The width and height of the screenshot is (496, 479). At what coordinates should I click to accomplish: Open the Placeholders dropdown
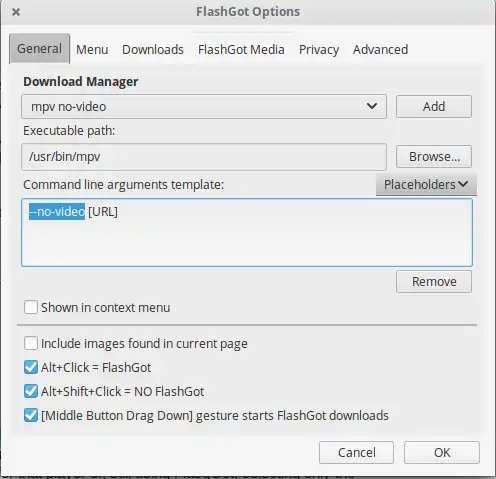(426, 184)
